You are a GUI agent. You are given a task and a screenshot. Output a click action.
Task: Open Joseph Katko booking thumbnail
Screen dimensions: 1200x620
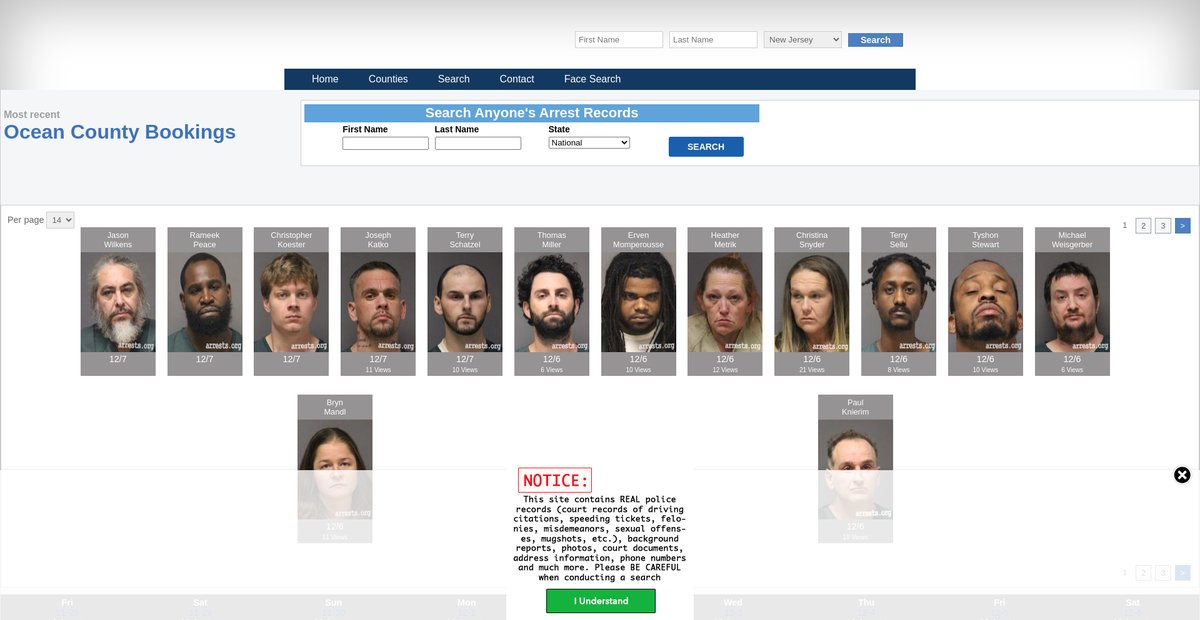378,302
